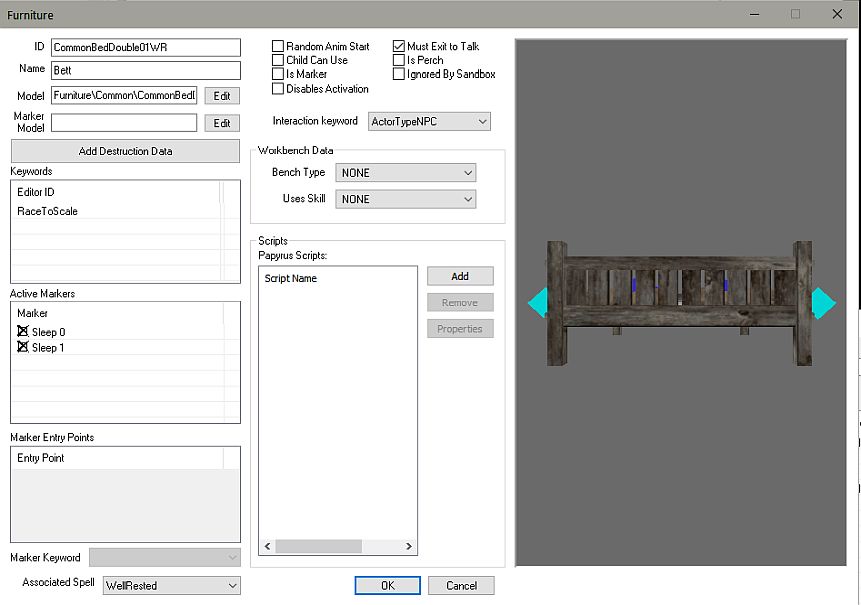Click the Add Destruction Data button
The height and width of the screenshot is (605, 861).
click(x=125, y=151)
